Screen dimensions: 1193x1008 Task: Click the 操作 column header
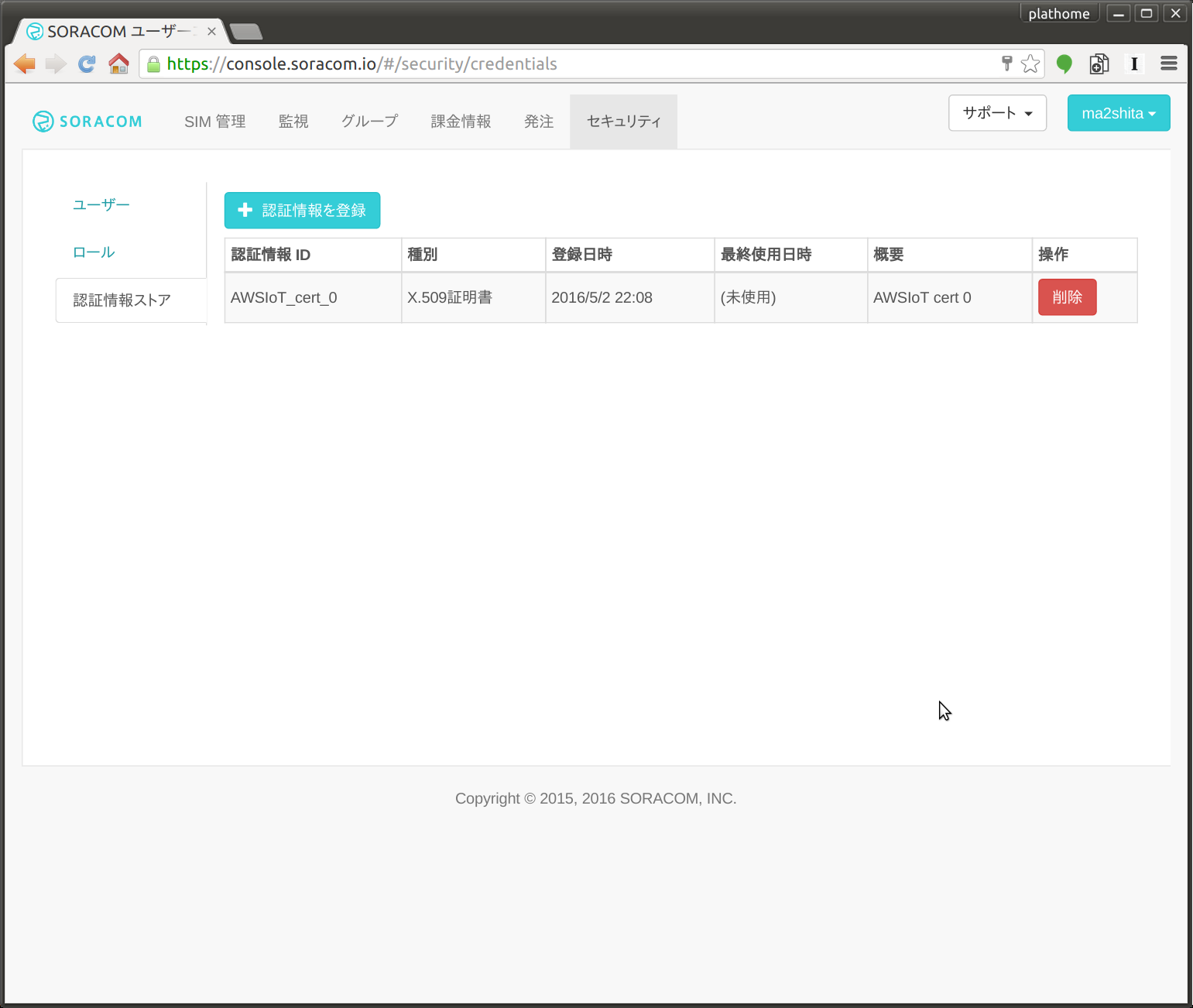[1085, 255]
